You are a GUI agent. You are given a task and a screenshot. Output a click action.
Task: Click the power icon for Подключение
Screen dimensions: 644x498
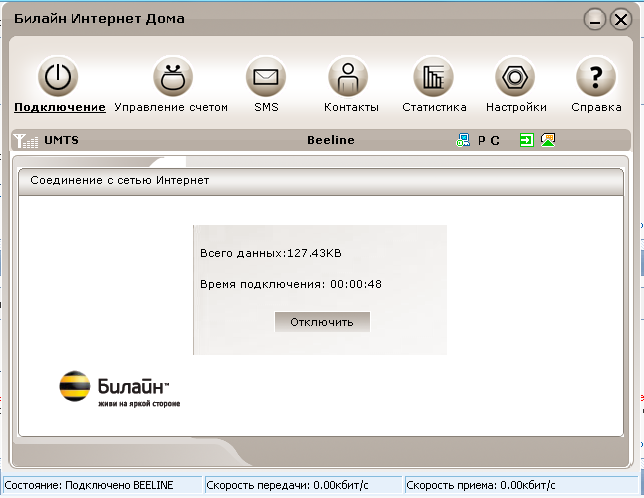click(x=59, y=76)
